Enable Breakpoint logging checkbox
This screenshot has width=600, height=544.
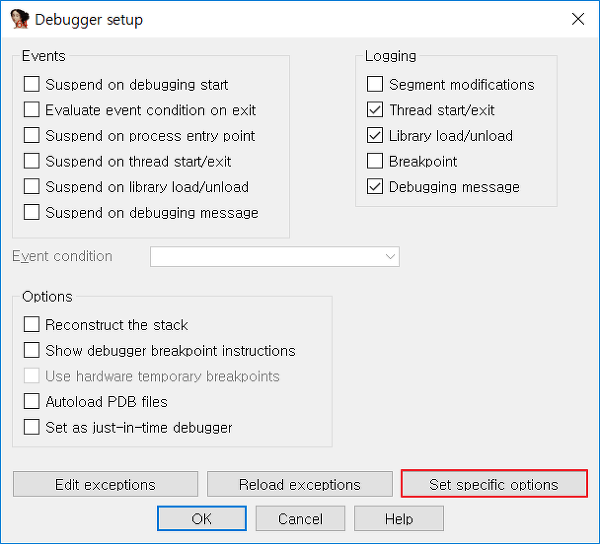tap(375, 161)
